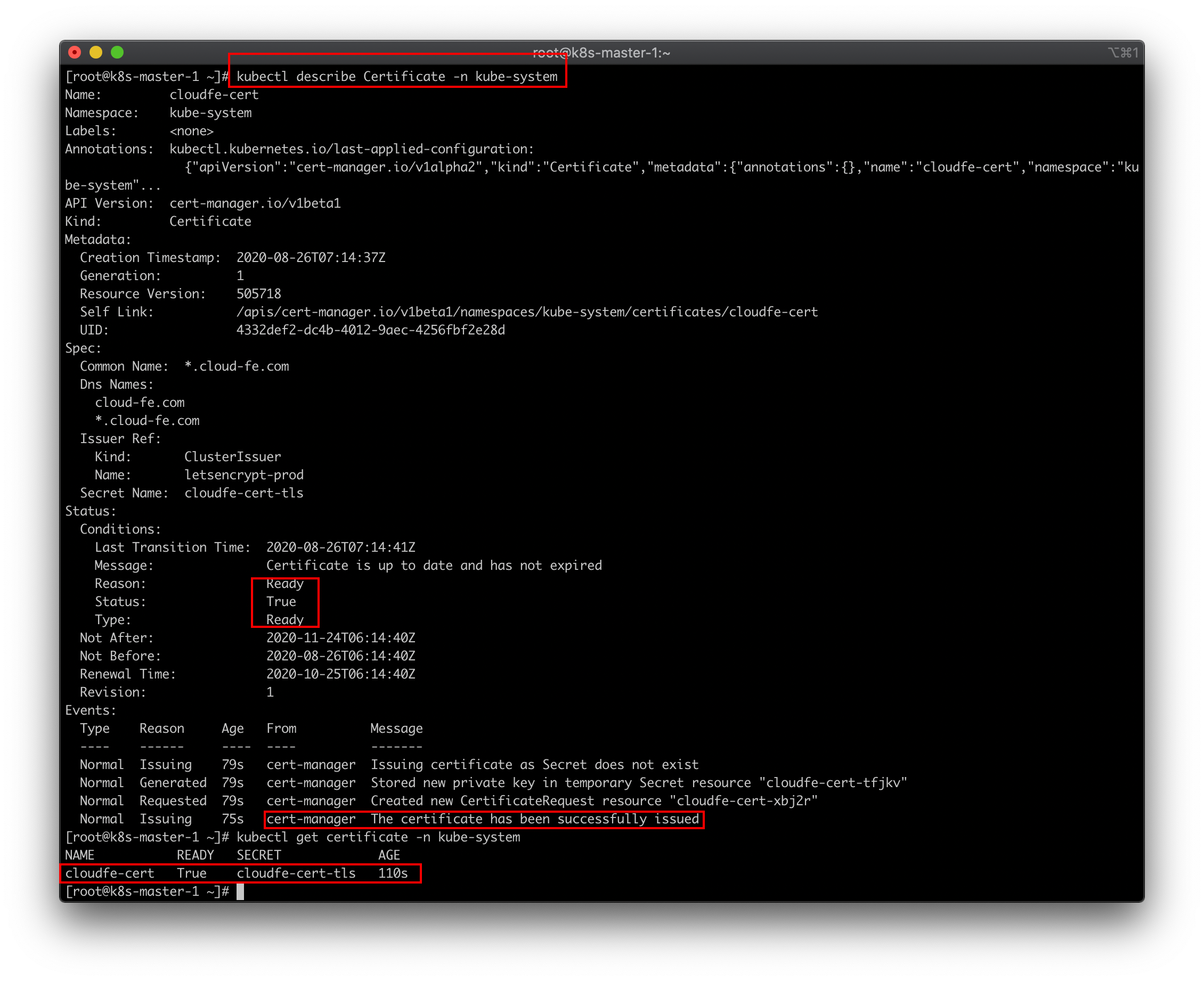The image size is (1204, 981).
Task: Click Issuer Ref Kind ClusterIssuer
Action: (x=232, y=456)
